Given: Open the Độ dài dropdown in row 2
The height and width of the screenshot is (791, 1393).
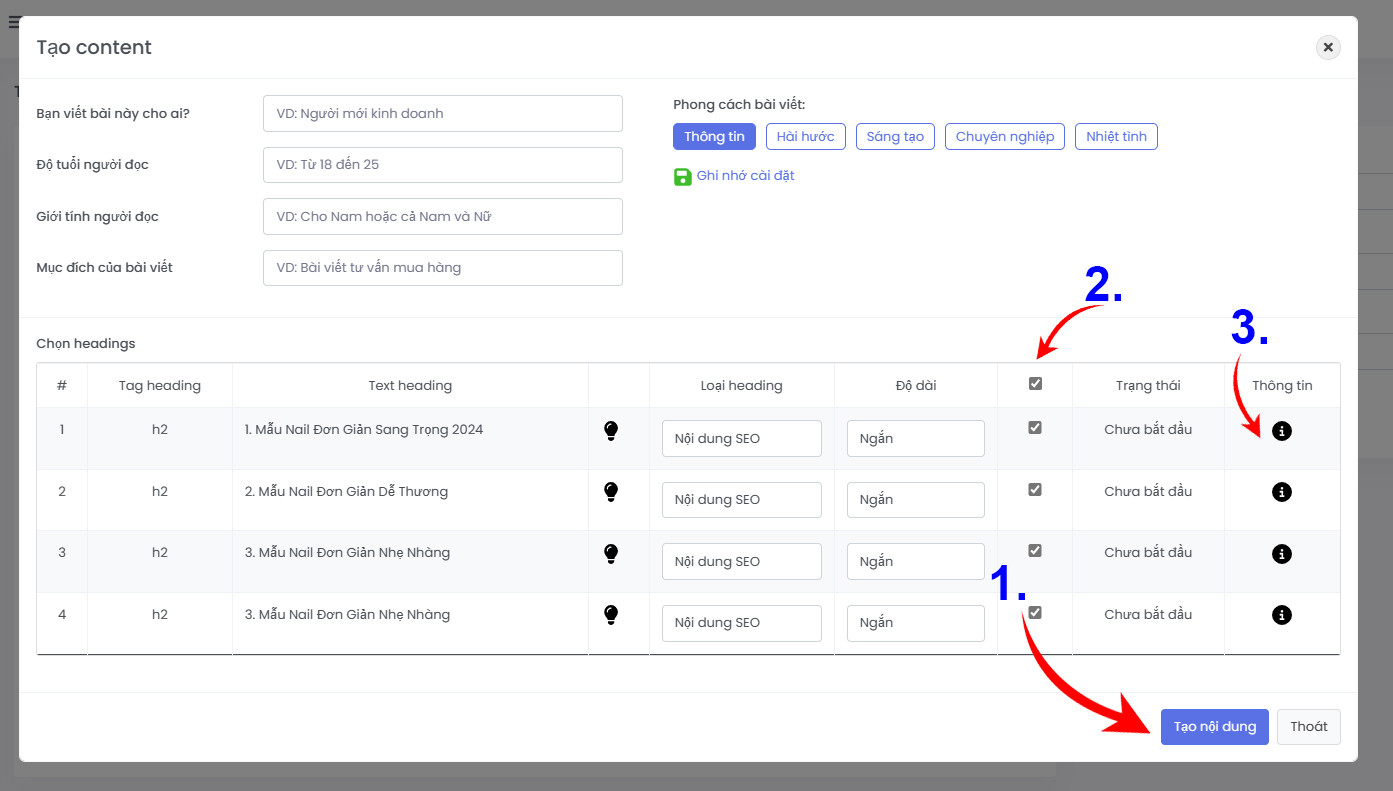Looking at the screenshot, I should pyautogui.click(x=916, y=500).
